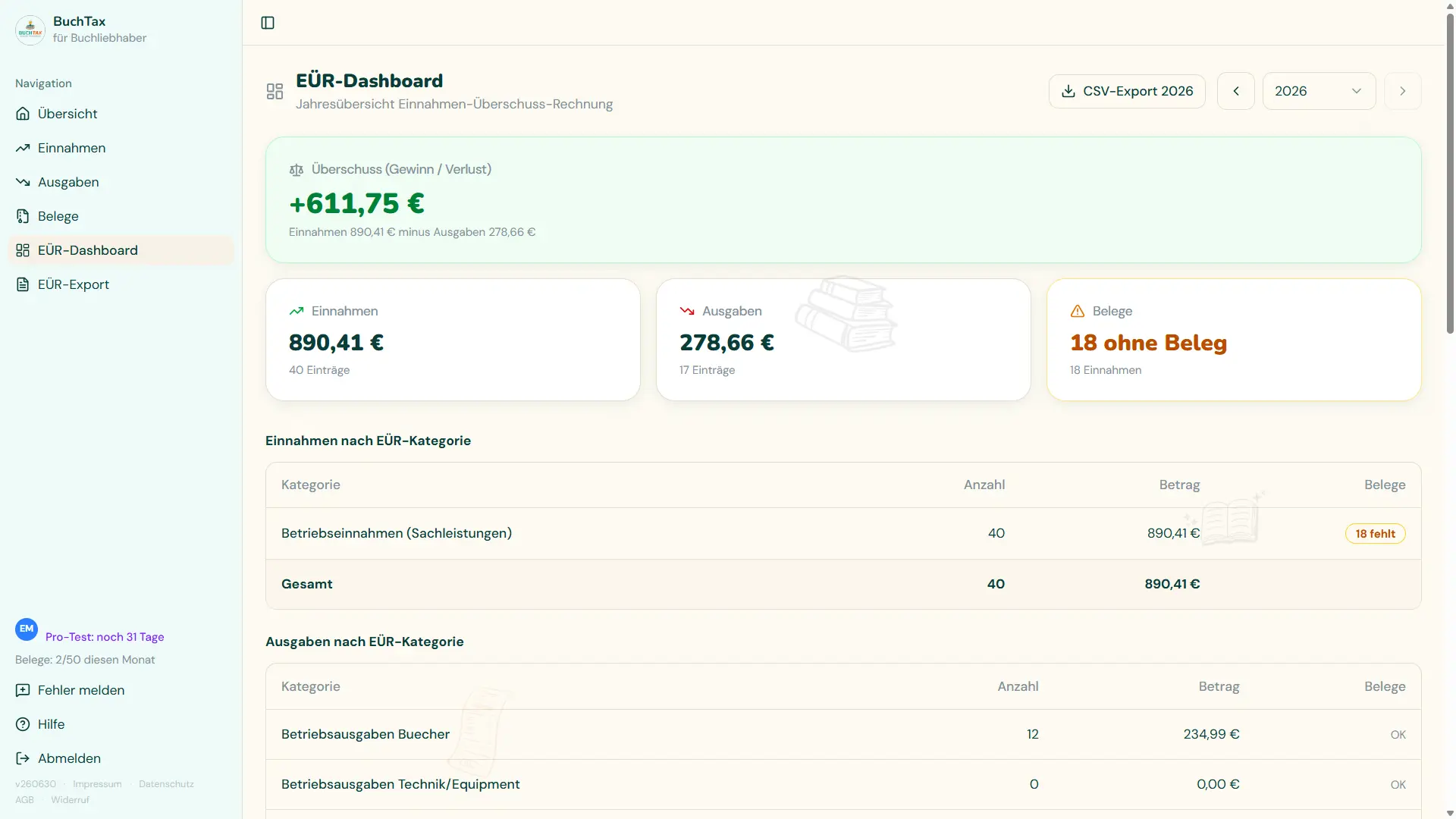This screenshot has height=819, width=1456.
Task: Open Belege navigation item
Action: tap(121, 216)
